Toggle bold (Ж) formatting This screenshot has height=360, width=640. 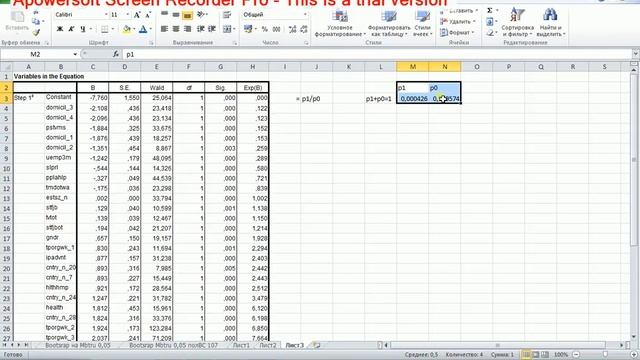pos(60,29)
